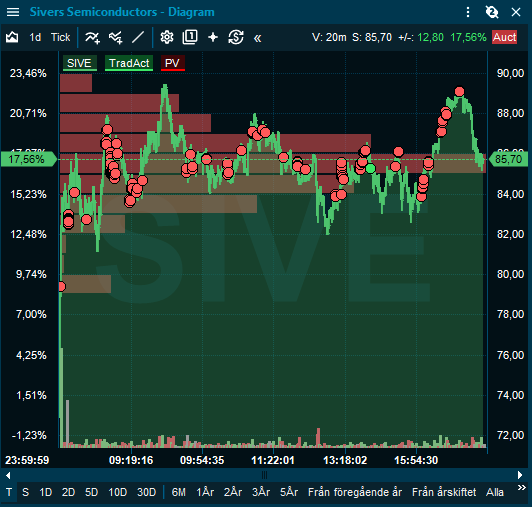The width and height of the screenshot is (532, 507).
Task: Click Sivers Semiconductors - Diagram title
Action: pos(122,12)
